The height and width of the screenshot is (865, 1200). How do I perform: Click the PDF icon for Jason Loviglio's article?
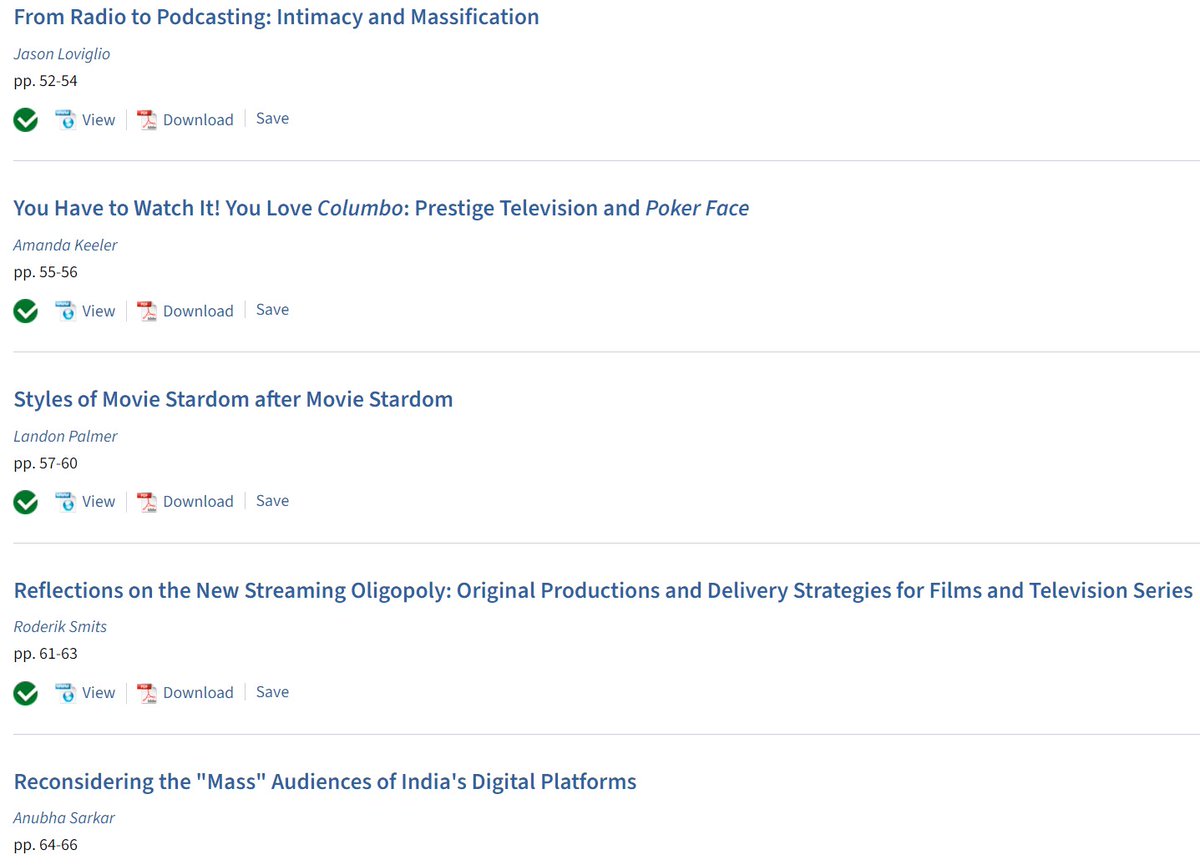pos(147,119)
